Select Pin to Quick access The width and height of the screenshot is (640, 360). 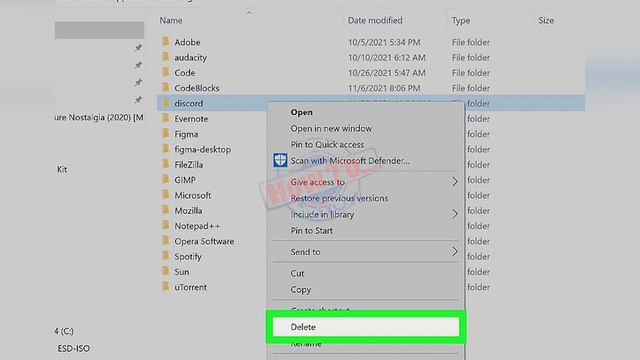point(327,144)
